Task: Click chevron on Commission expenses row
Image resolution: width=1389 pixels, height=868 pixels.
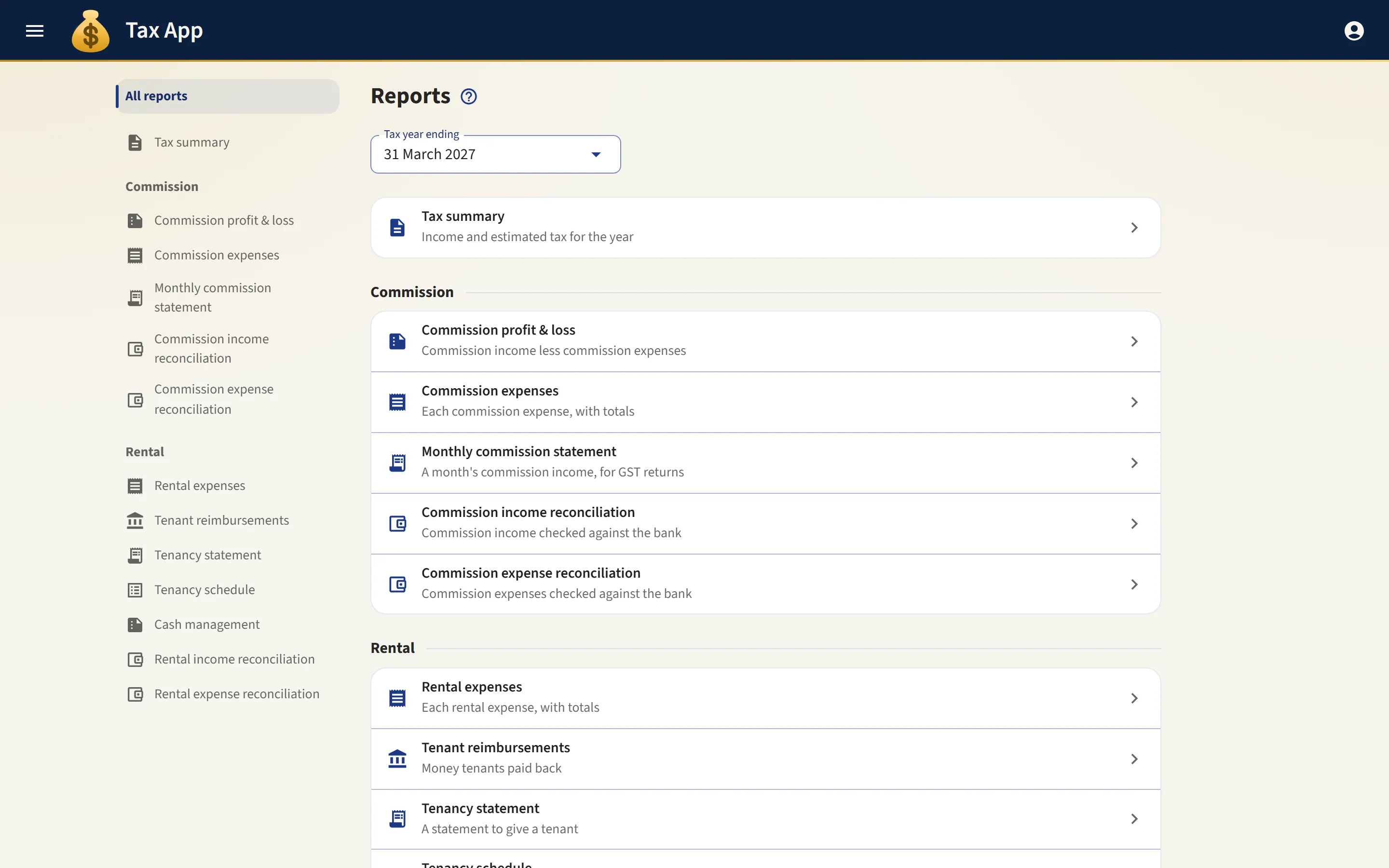Action: coord(1134,403)
